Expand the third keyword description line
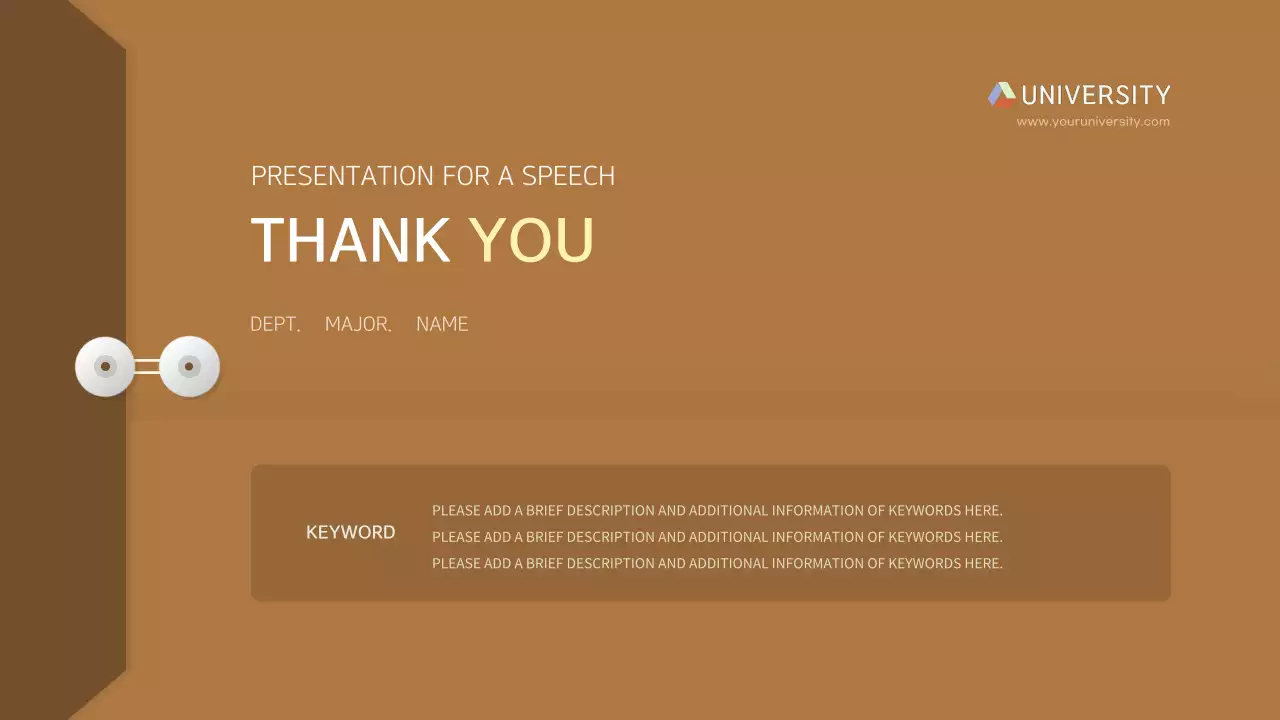1280x720 pixels. click(717, 563)
